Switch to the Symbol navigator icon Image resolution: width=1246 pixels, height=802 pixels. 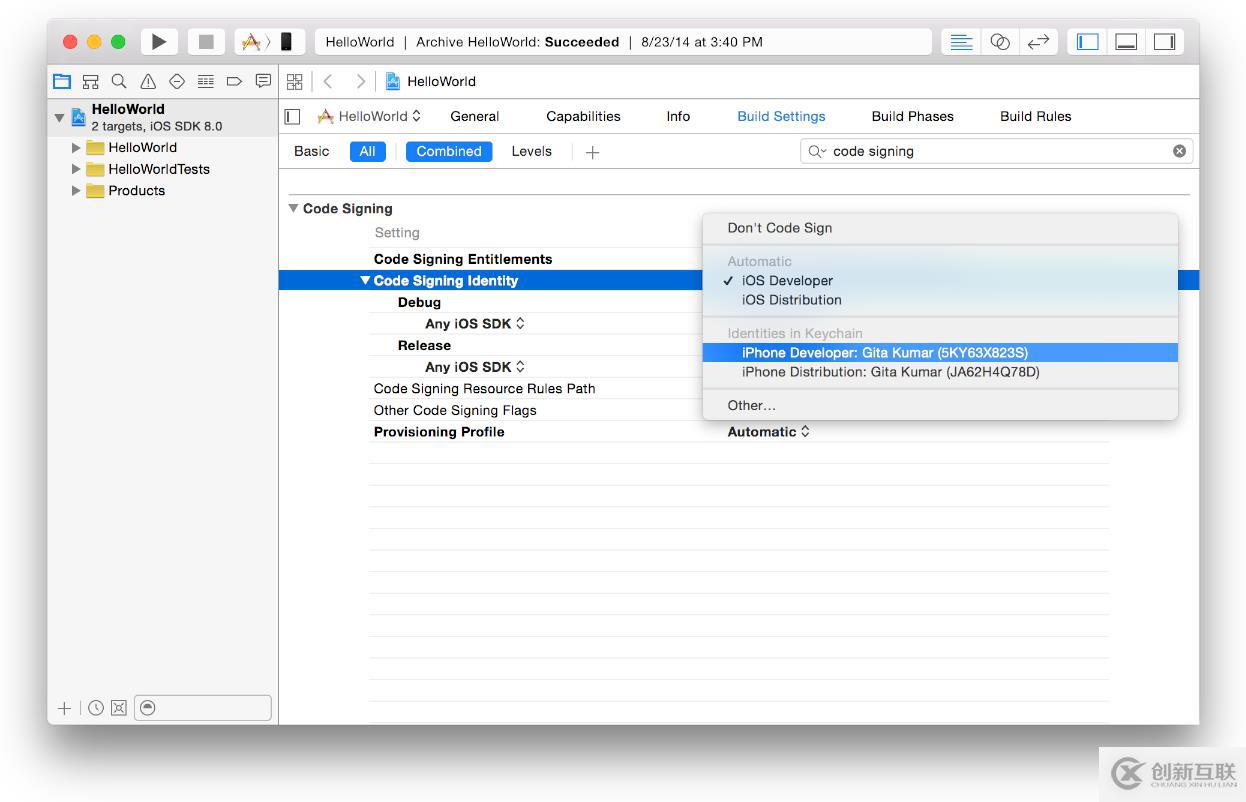[91, 81]
